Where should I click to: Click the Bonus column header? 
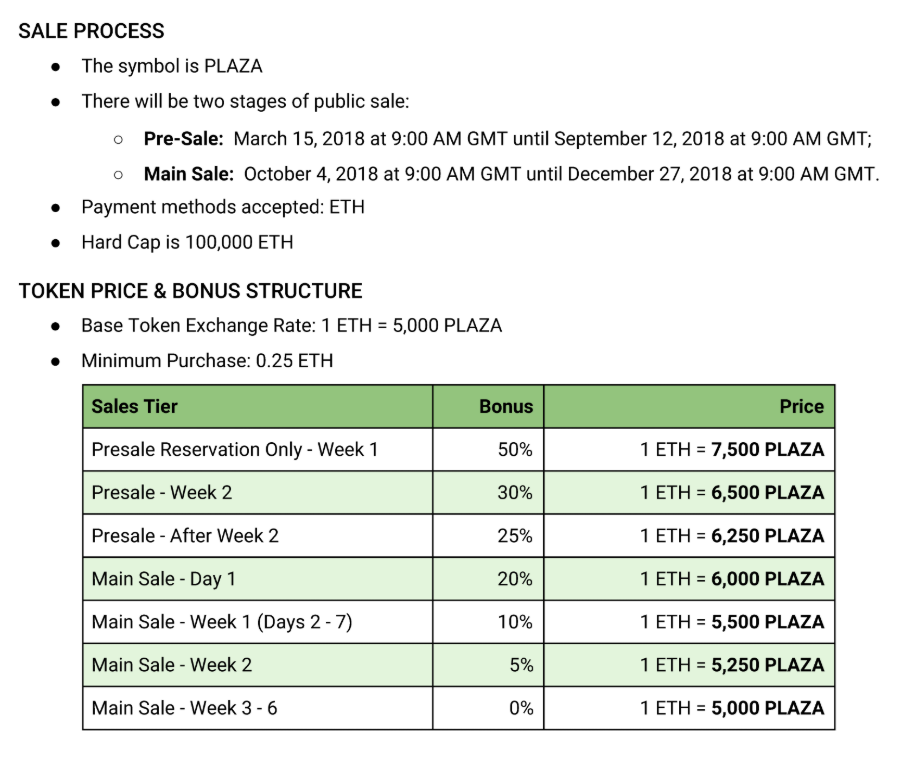pyautogui.click(x=506, y=406)
